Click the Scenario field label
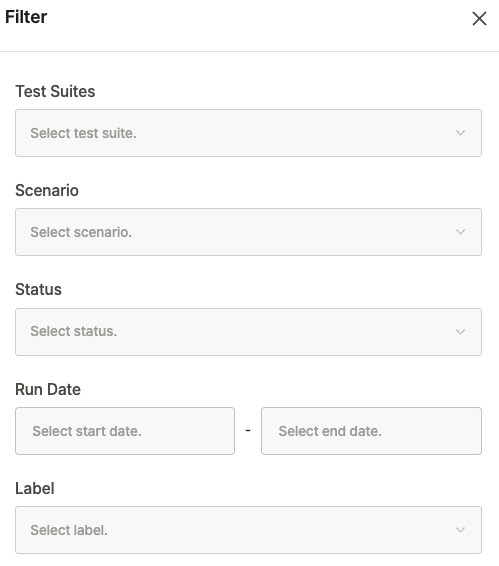The height and width of the screenshot is (566, 499). click(x=47, y=190)
